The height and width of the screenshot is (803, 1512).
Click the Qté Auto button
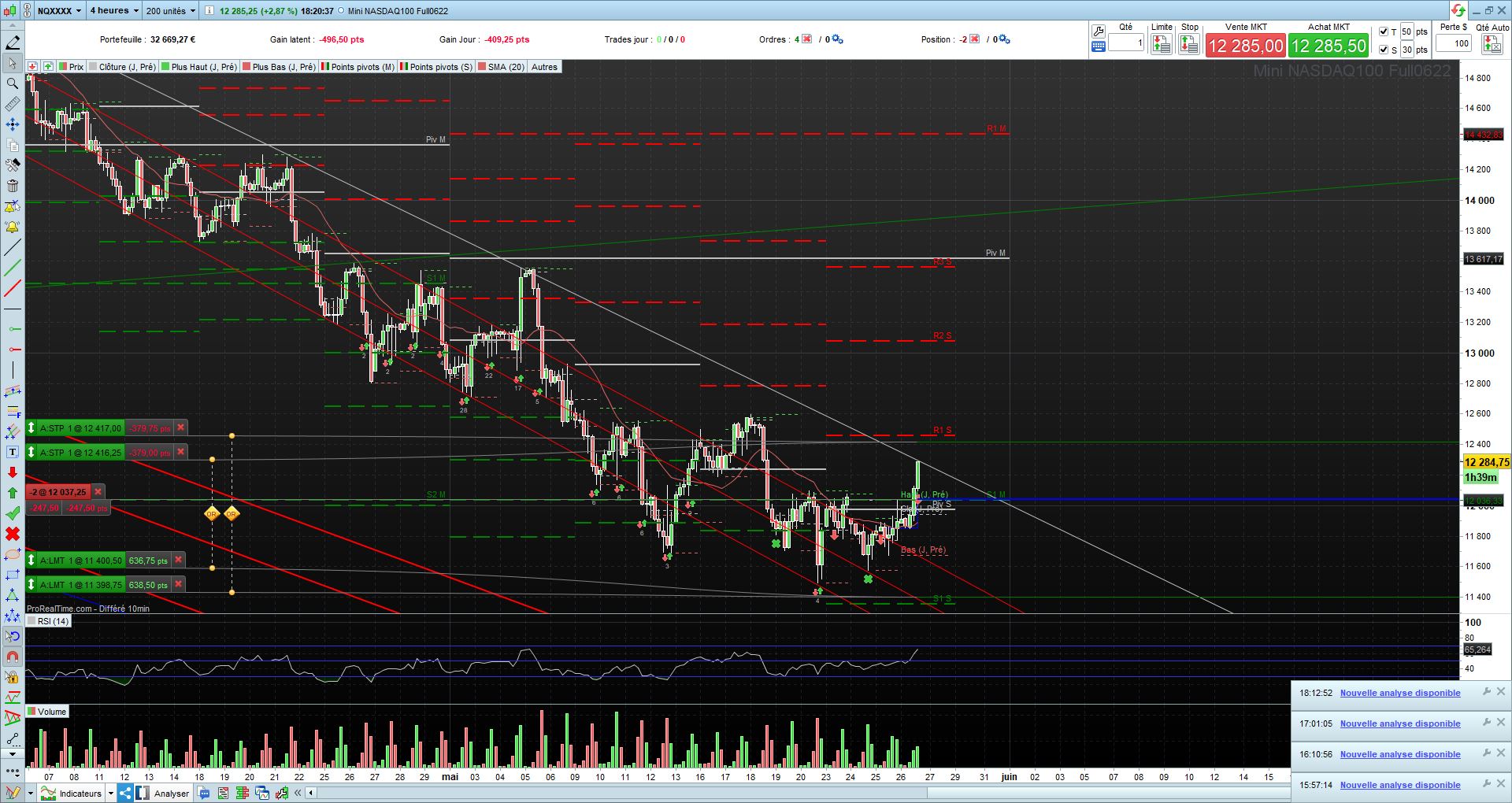(1492, 44)
